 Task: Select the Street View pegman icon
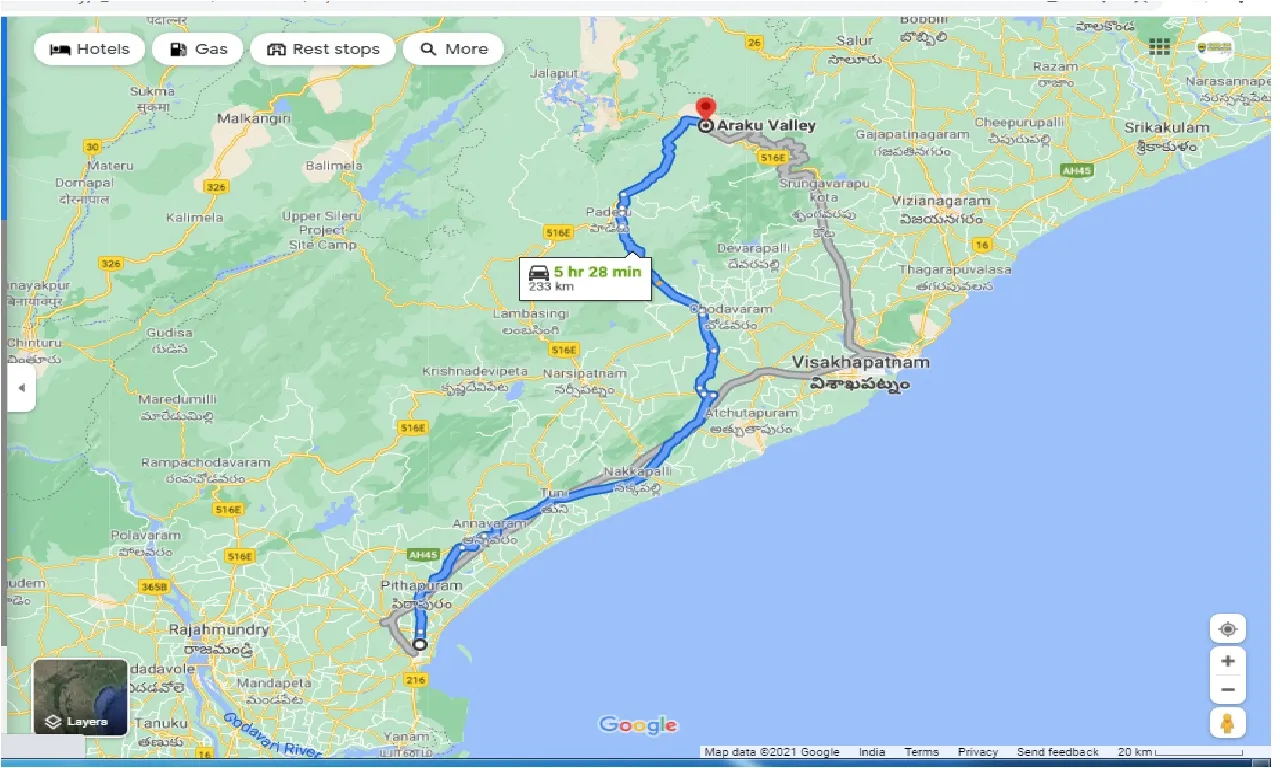tap(1228, 723)
